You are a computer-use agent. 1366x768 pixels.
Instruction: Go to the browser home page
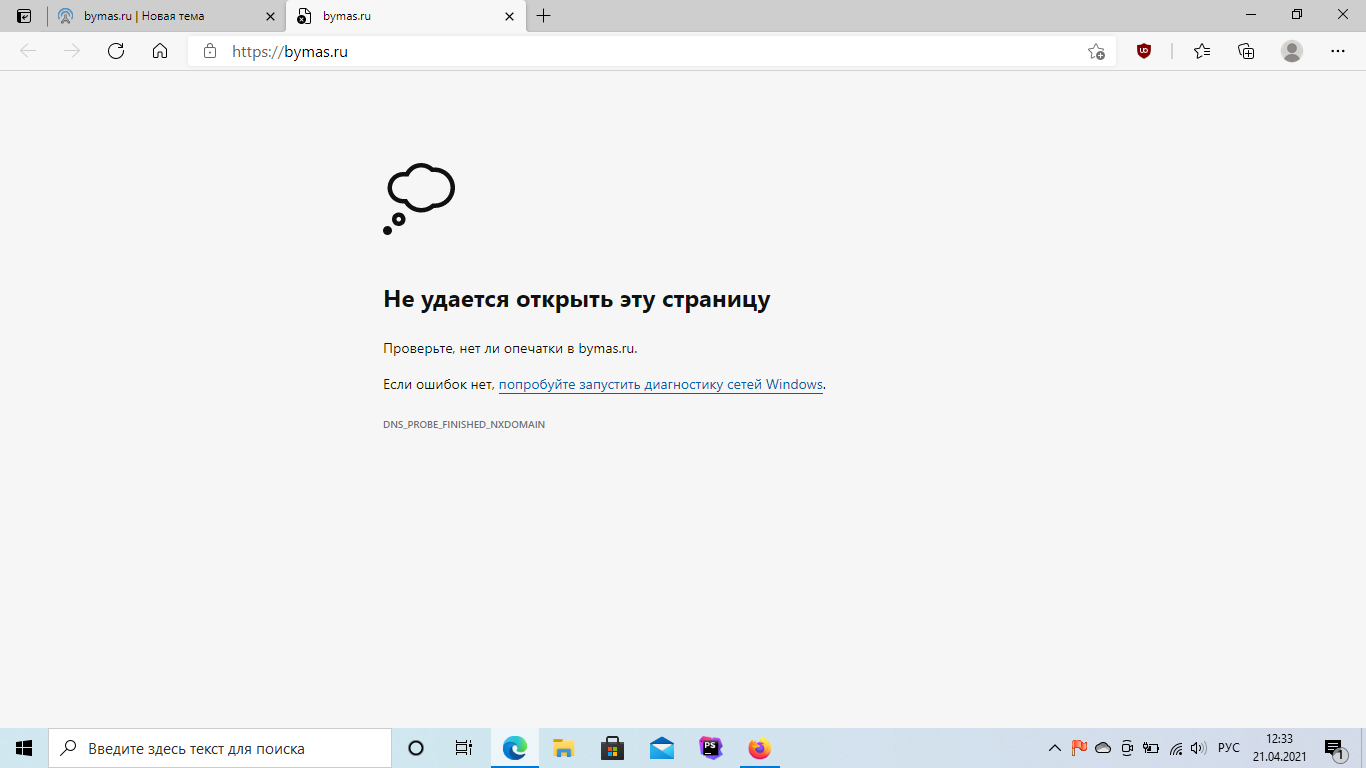coord(160,51)
